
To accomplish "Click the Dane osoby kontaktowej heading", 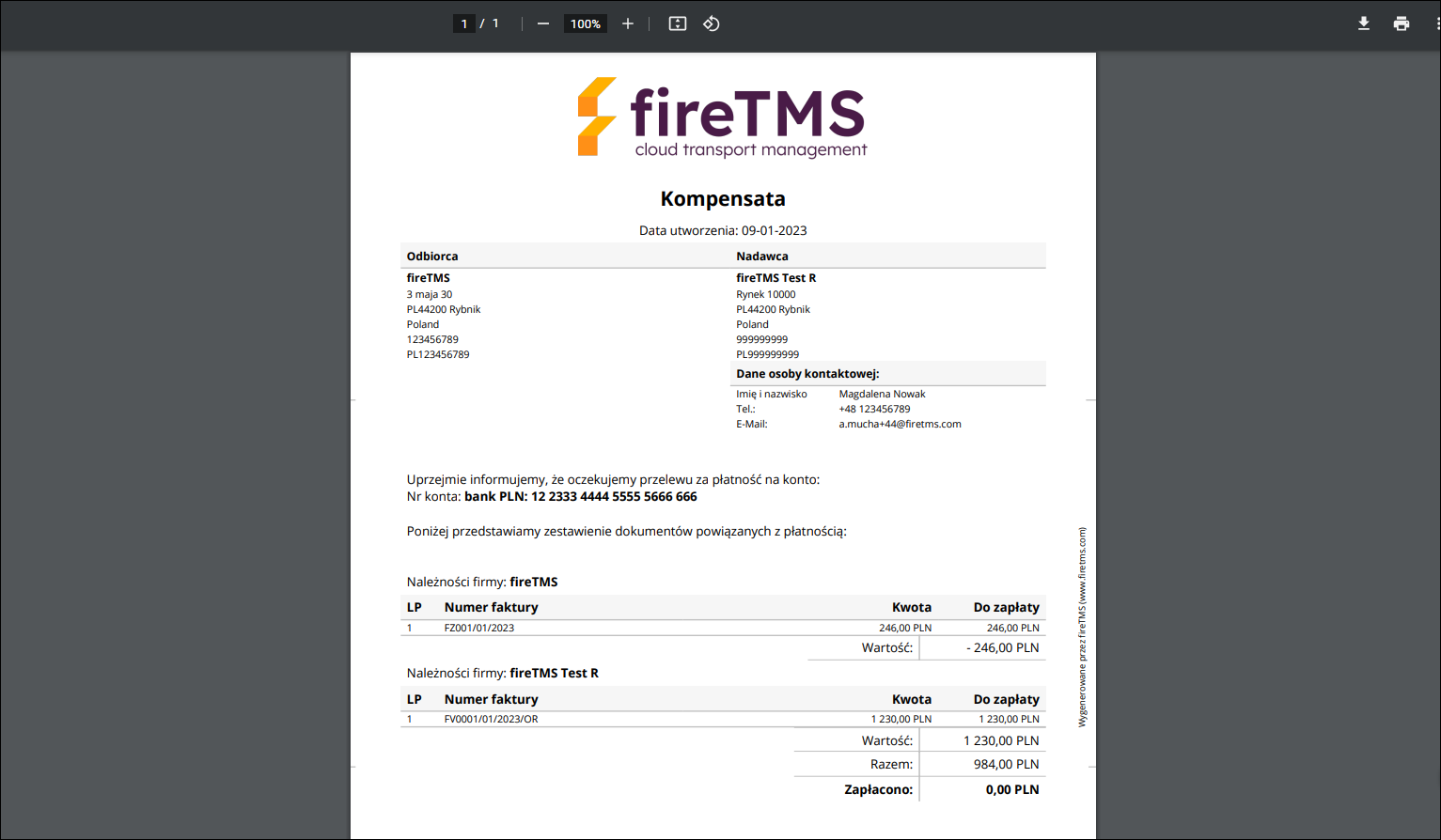I will point(807,373).
